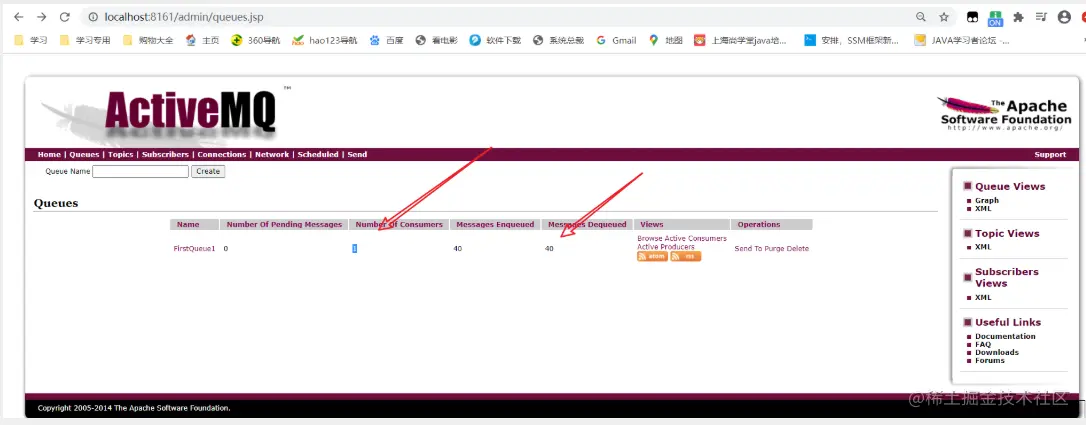Click the zoom magnifier icon in address bar
1086x425 pixels.
pyautogui.click(x=920, y=17)
